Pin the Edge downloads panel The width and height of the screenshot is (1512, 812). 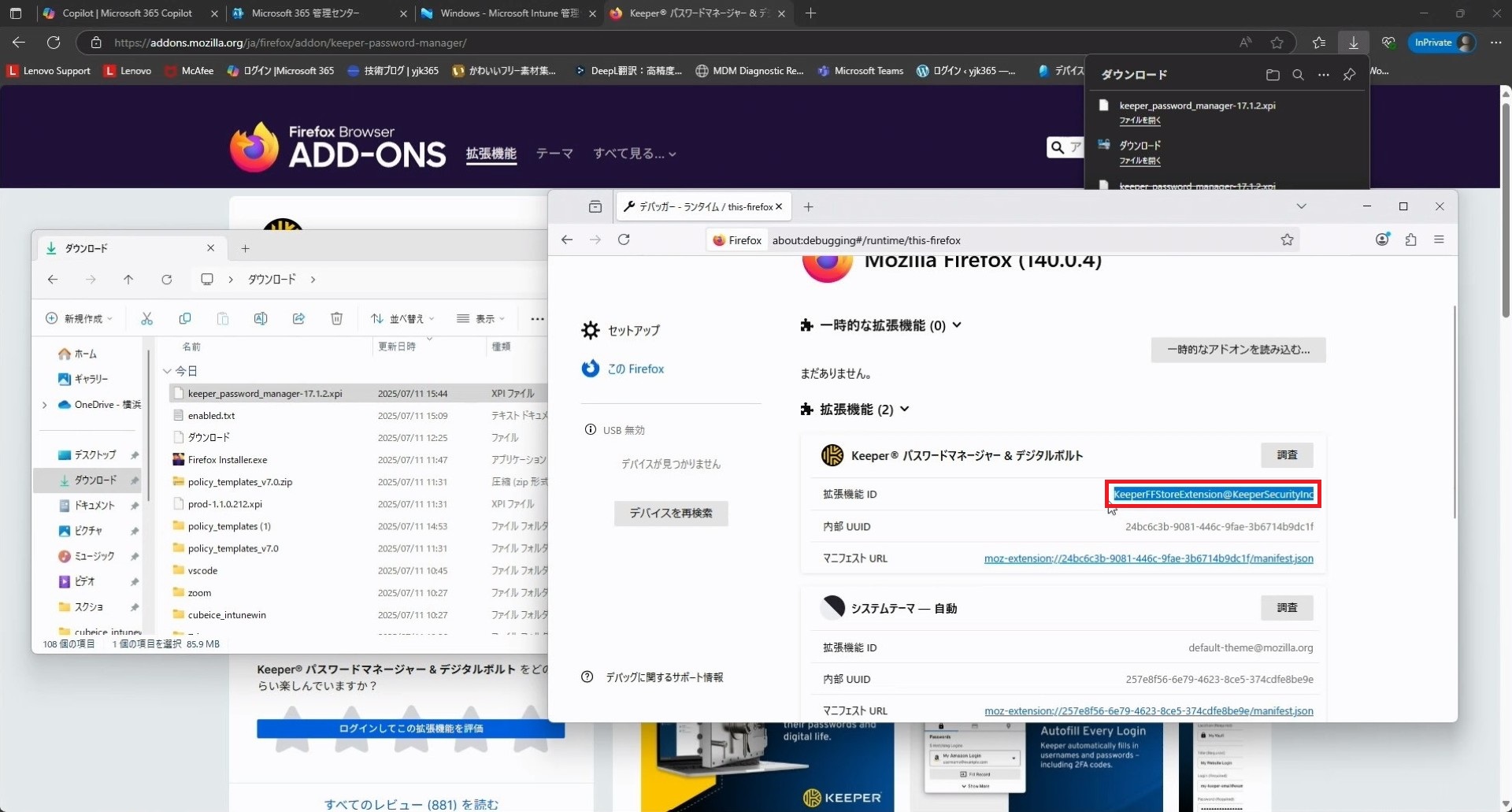[x=1349, y=75]
